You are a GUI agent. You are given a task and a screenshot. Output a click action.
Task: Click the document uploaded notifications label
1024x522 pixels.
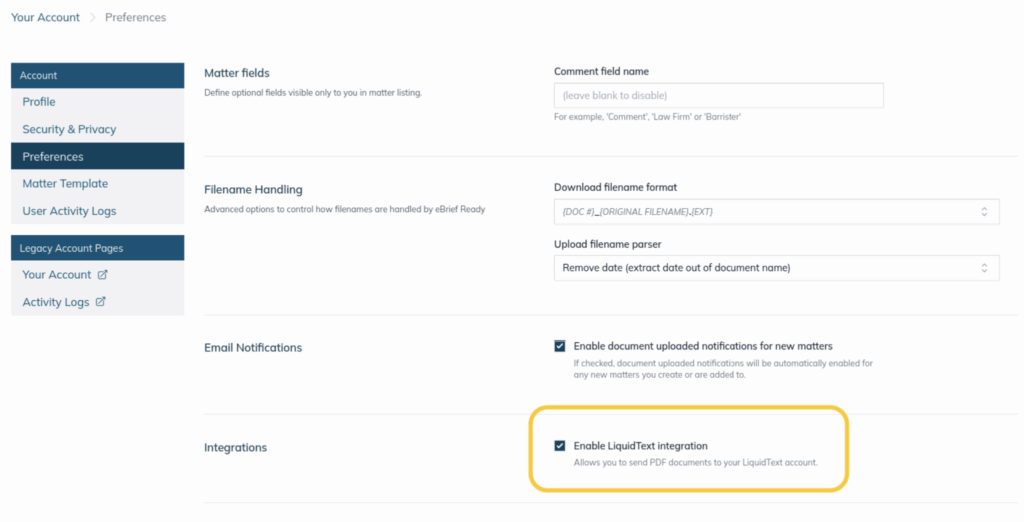click(702, 346)
